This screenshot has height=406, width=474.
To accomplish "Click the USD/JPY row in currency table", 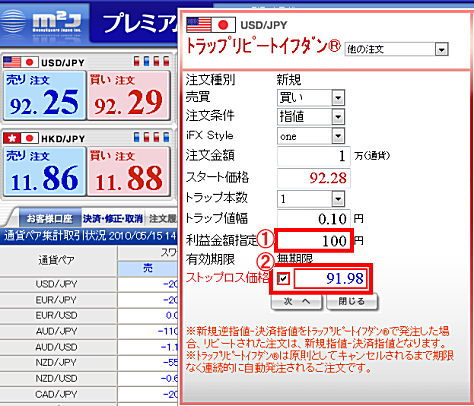I will [x=89, y=284].
